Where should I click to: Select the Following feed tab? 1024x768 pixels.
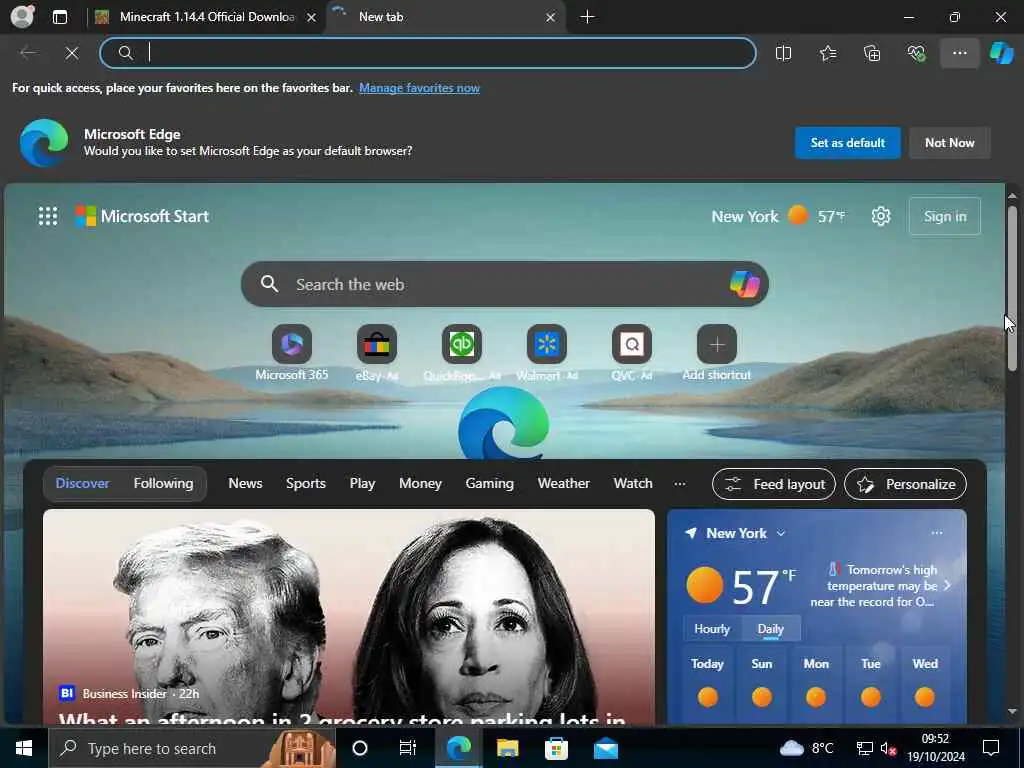[163, 483]
